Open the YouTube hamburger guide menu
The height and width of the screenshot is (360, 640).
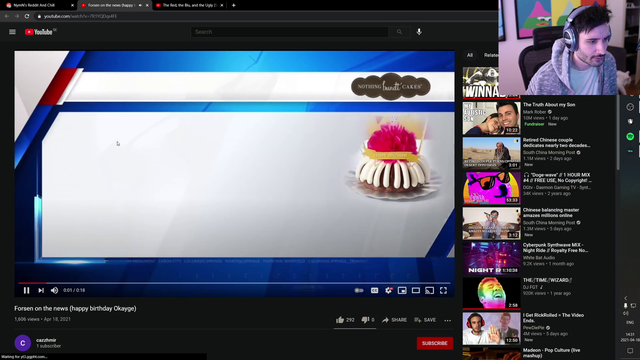coord(12,32)
